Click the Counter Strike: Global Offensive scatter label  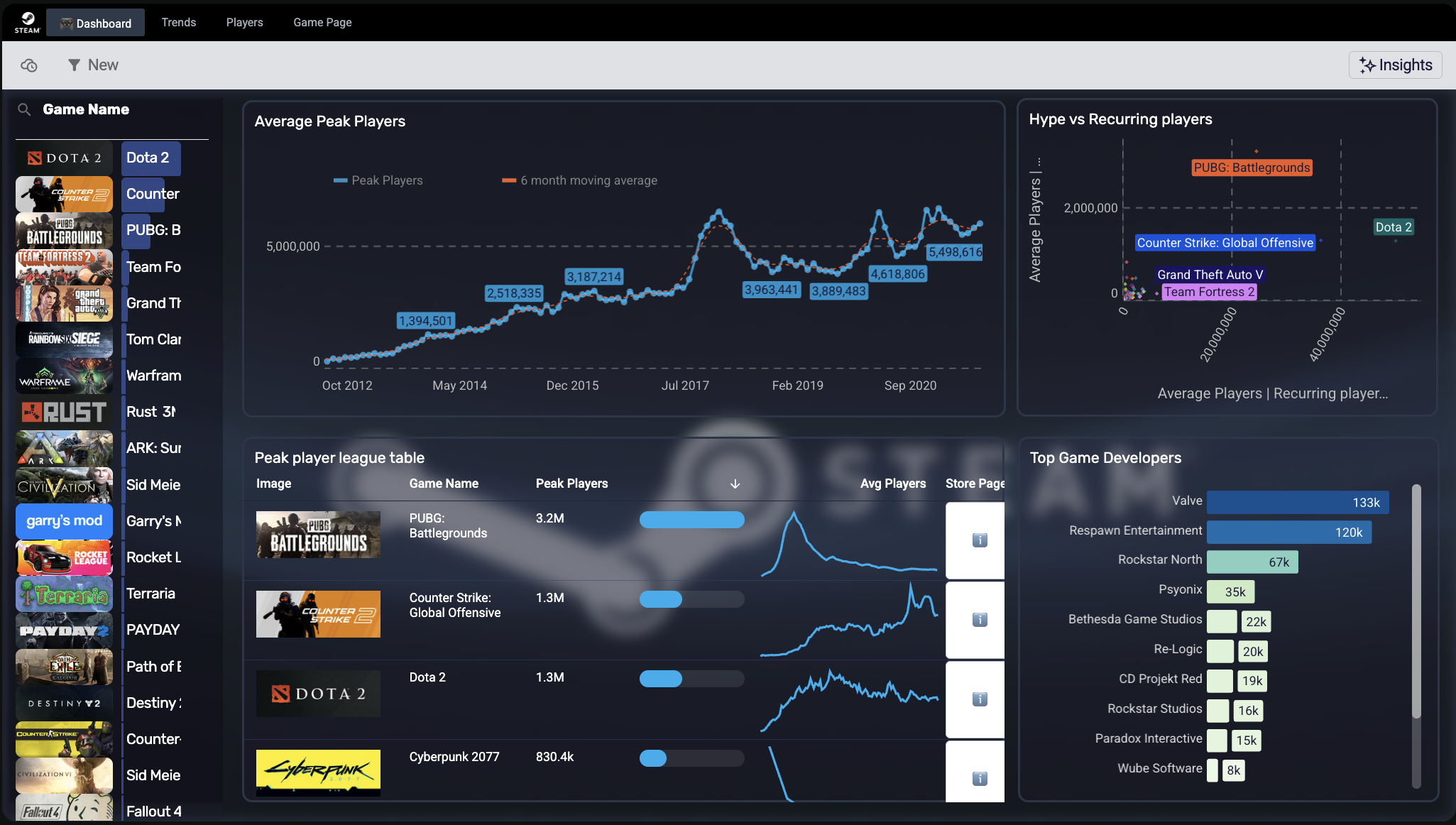1225,243
